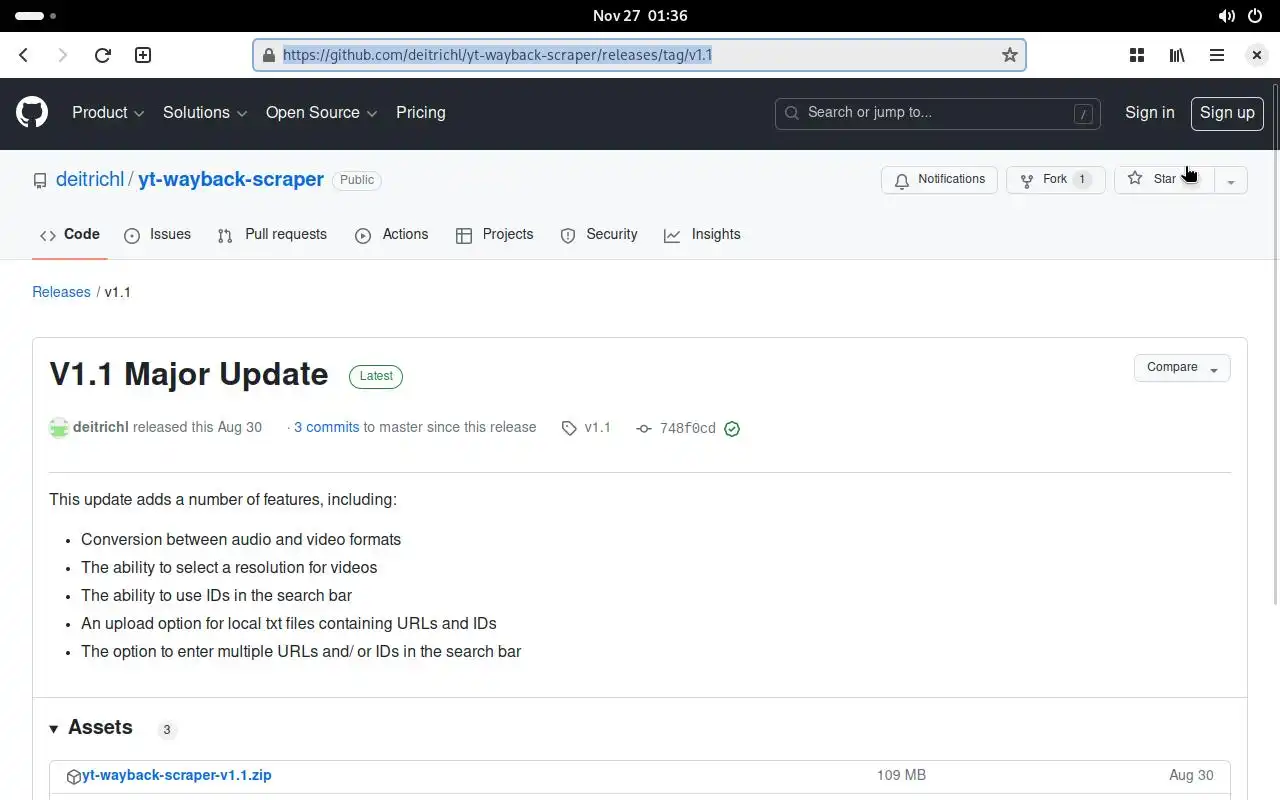Open the browser hamburger menu
Screen dimensions: 1280x800
click(x=1217, y=55)
